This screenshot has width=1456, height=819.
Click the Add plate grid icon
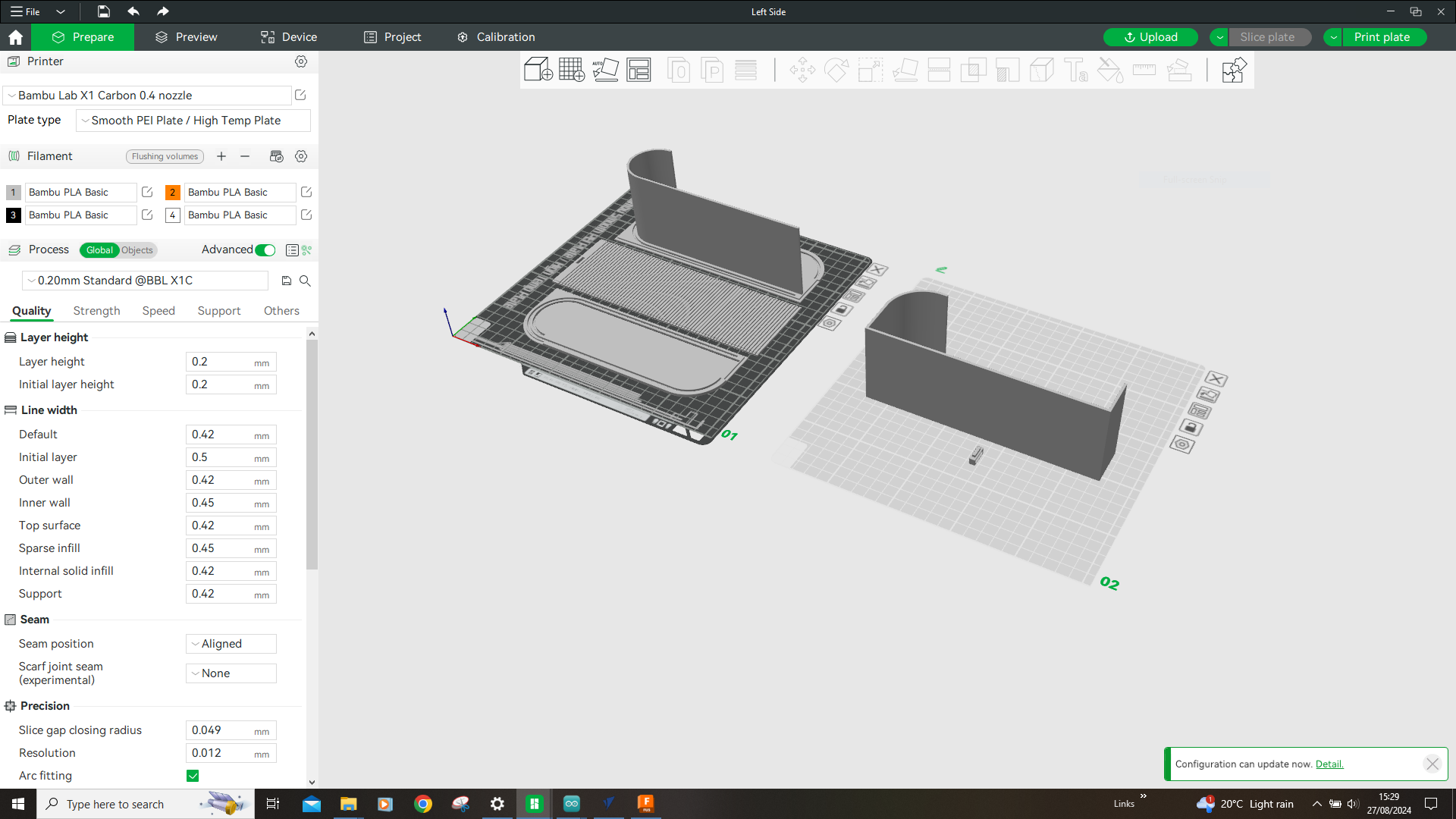pyautogui.click(x=572, y=70)
